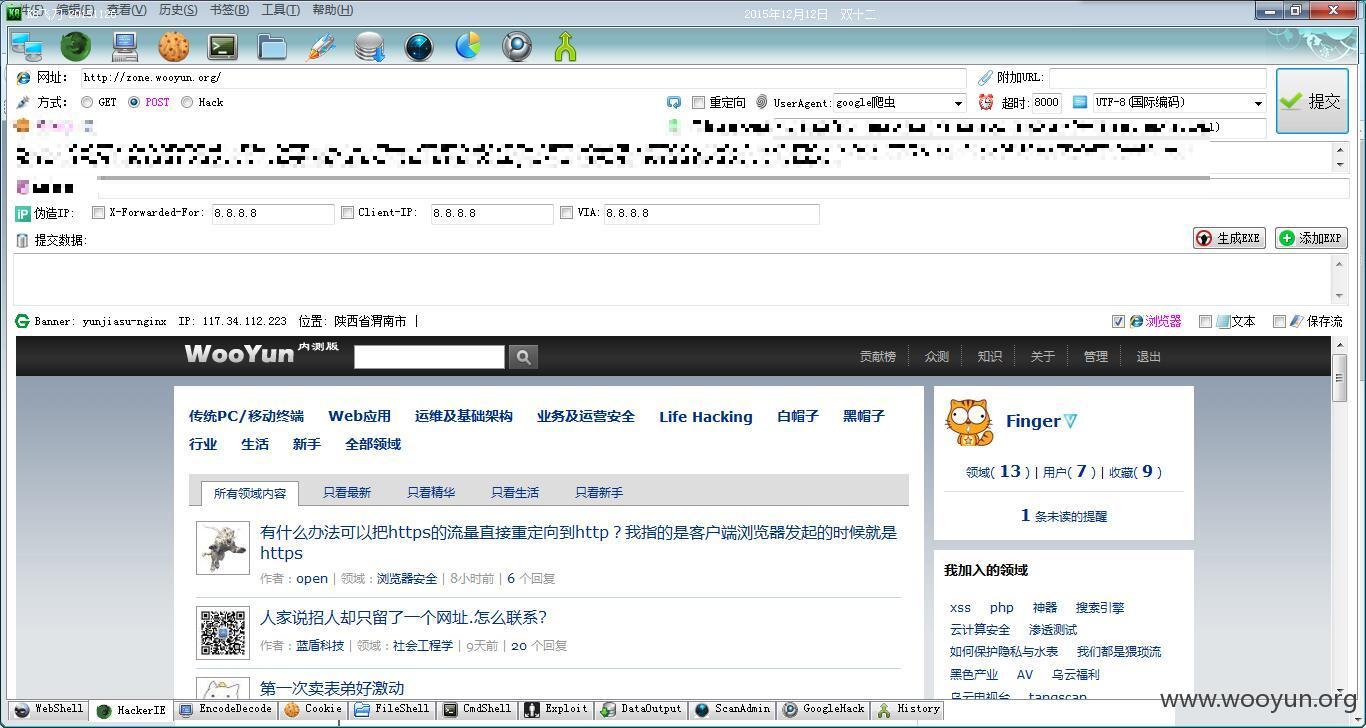Tick the Client-IP checkbox

pos(347,212)
